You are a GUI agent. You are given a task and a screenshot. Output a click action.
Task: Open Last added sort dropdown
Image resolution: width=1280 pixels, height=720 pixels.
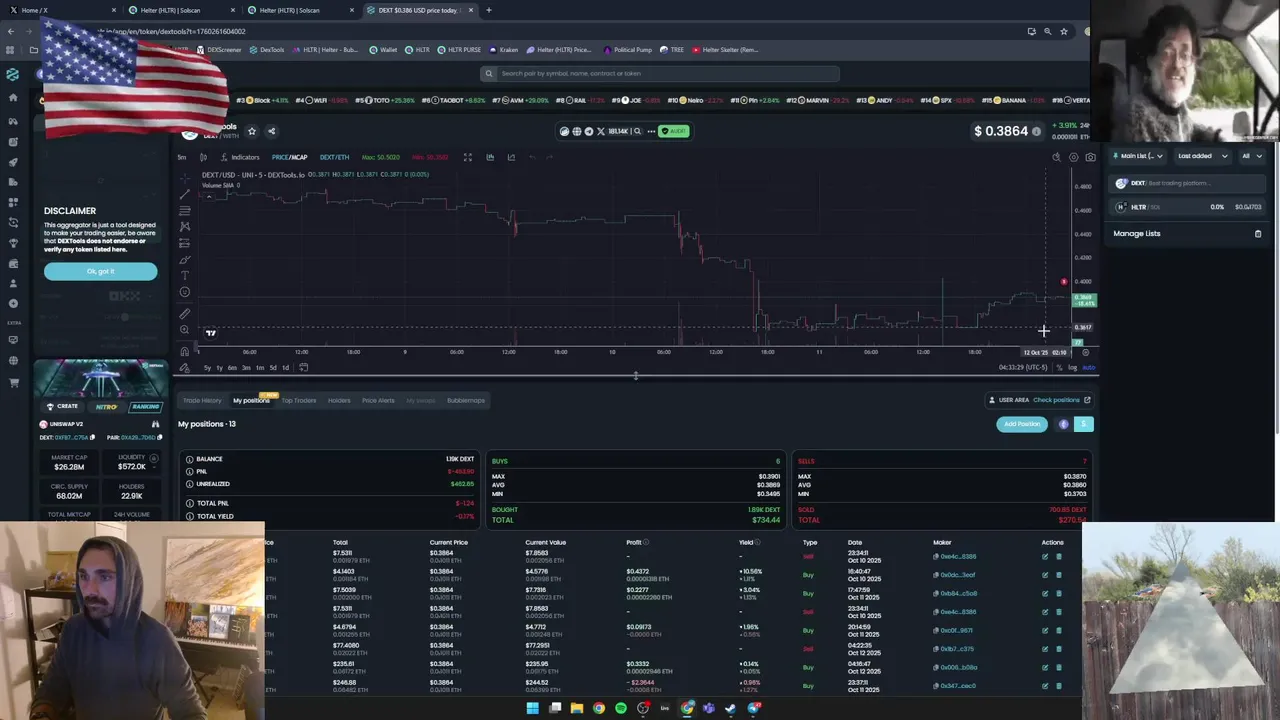click(1202, 156)
